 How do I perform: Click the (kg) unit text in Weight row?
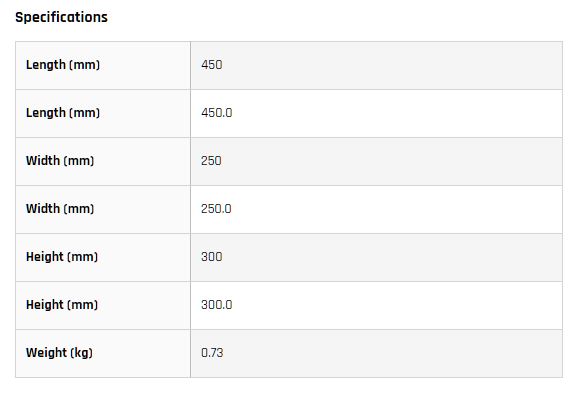click(x=82, y=353)
